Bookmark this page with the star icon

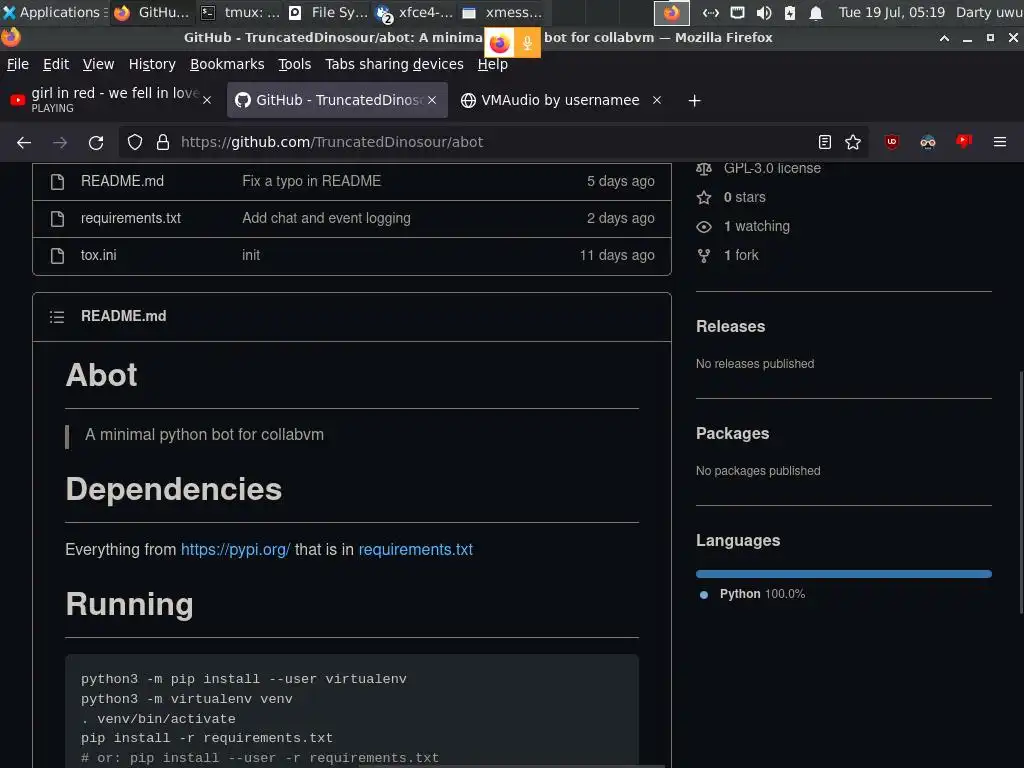[x=853, y=142]
